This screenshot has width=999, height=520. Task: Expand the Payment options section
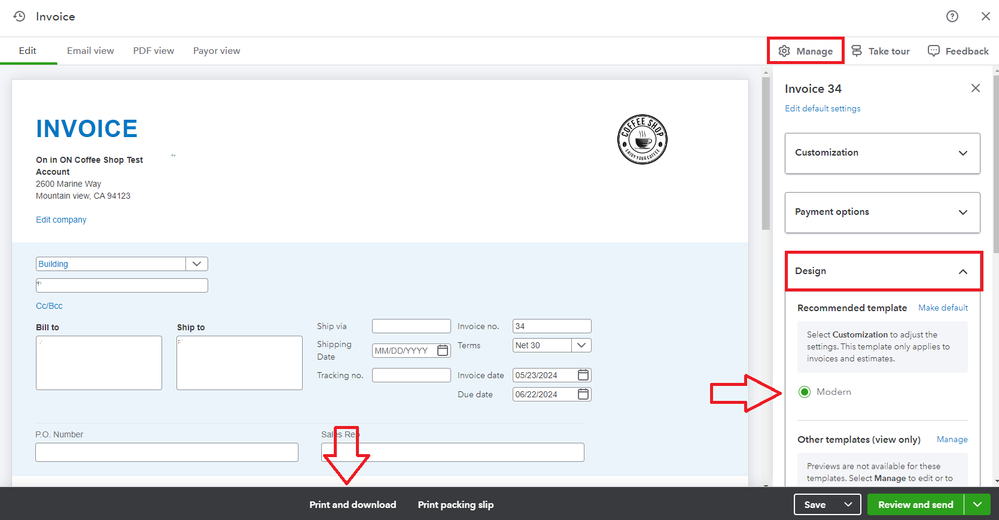tap(882, 212)
